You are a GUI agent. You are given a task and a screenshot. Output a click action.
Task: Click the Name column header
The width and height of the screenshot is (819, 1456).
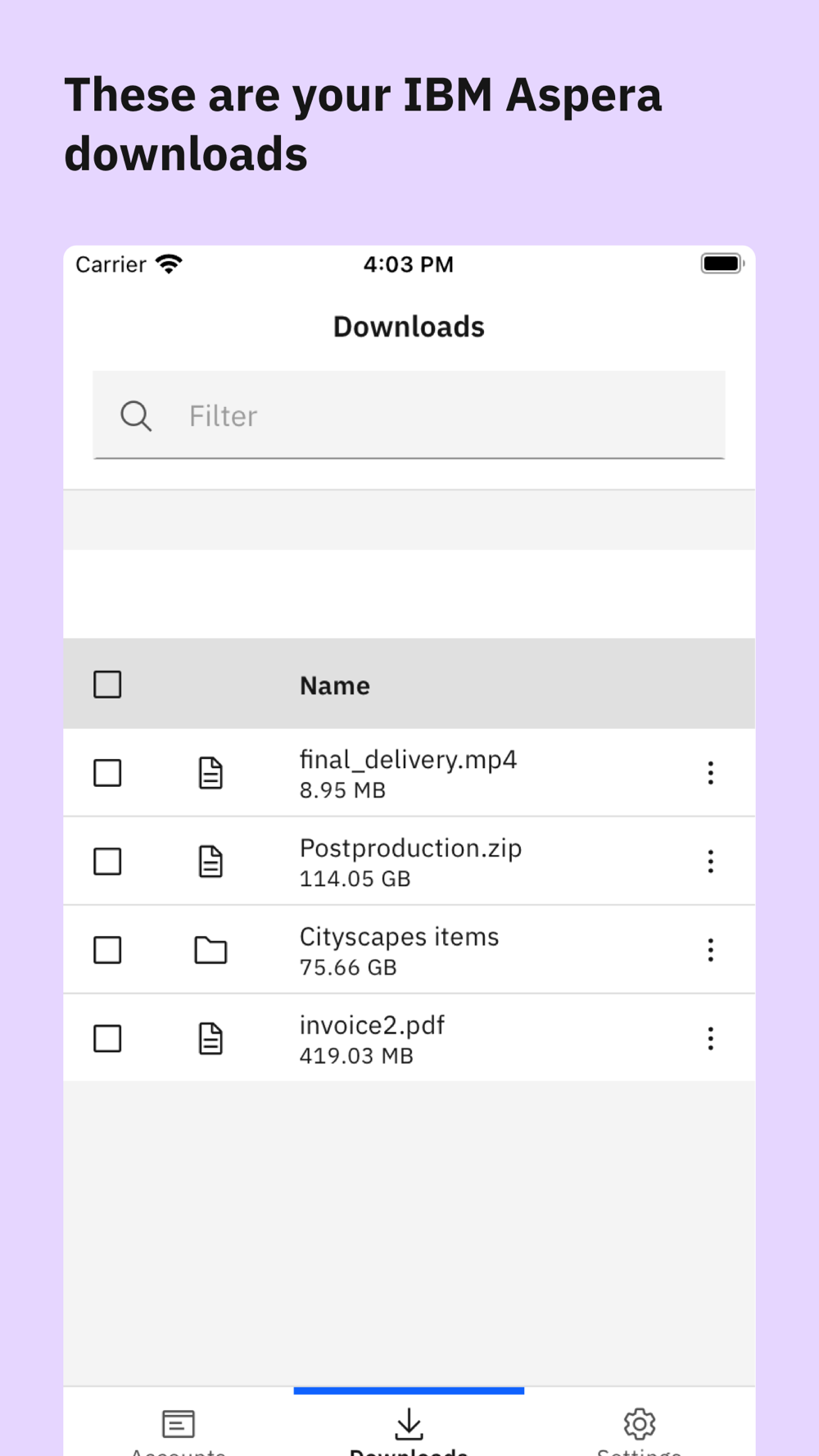[x=334, y=685]
